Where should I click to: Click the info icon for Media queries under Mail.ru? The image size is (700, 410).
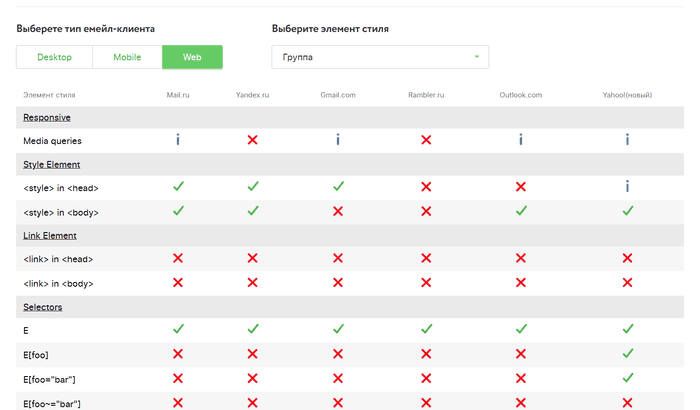(178, 140)
